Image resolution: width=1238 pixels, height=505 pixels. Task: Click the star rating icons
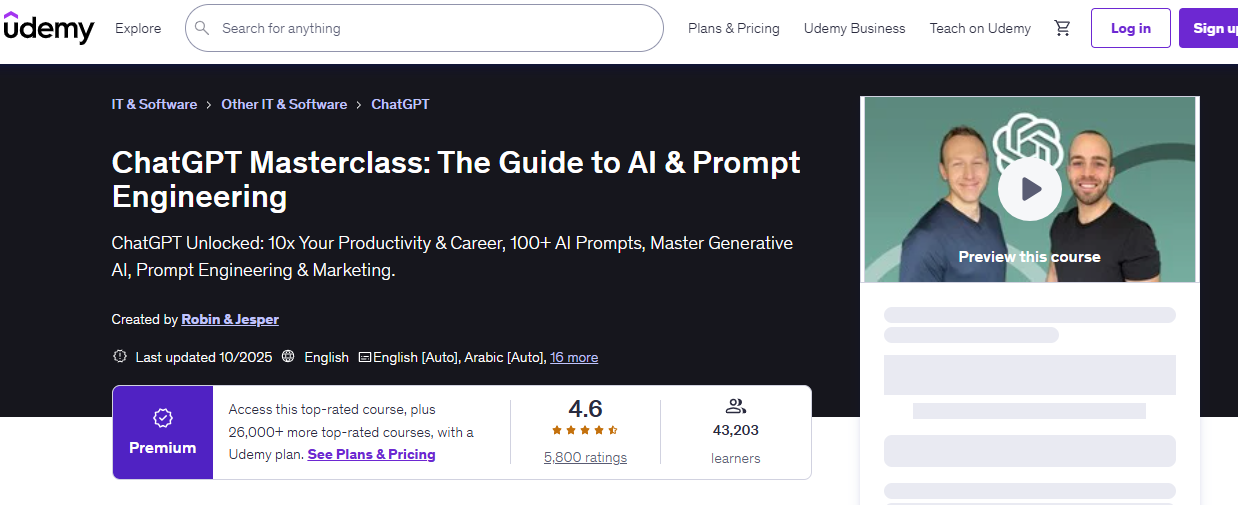[x=585, y=430]
